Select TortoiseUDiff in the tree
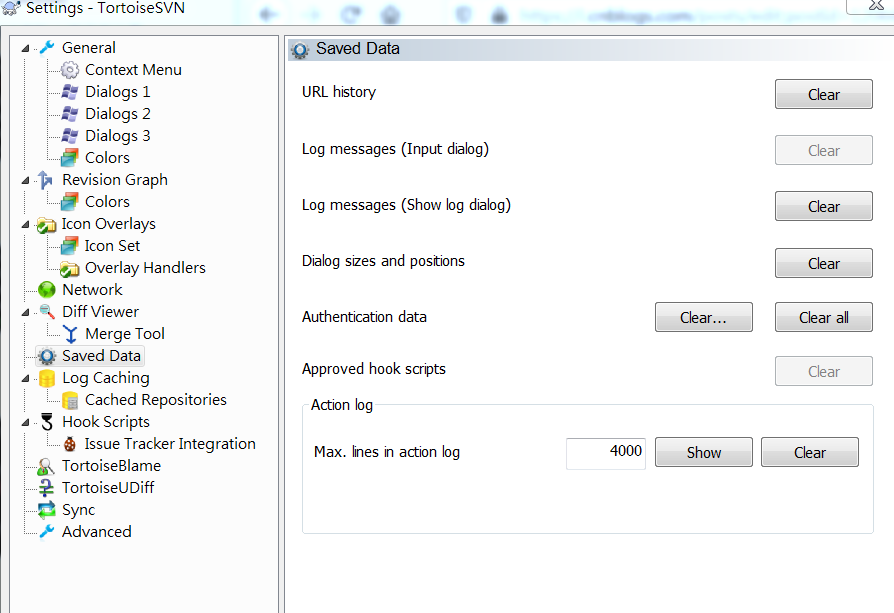Image resolution: width=894 pixels, height=613 pixels. 108,488
